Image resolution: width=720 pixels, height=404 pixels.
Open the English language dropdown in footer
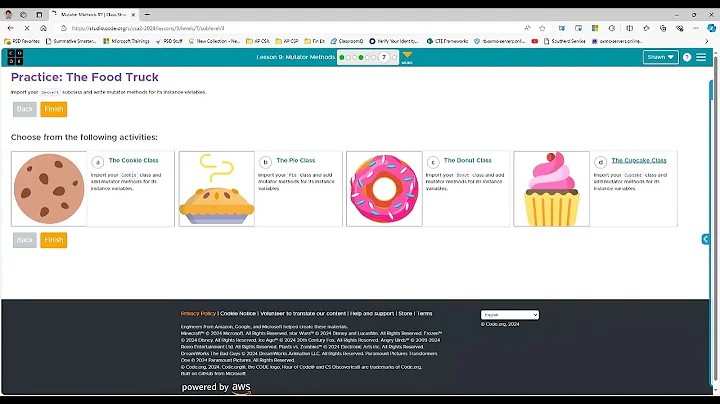(x=510, y=315)
